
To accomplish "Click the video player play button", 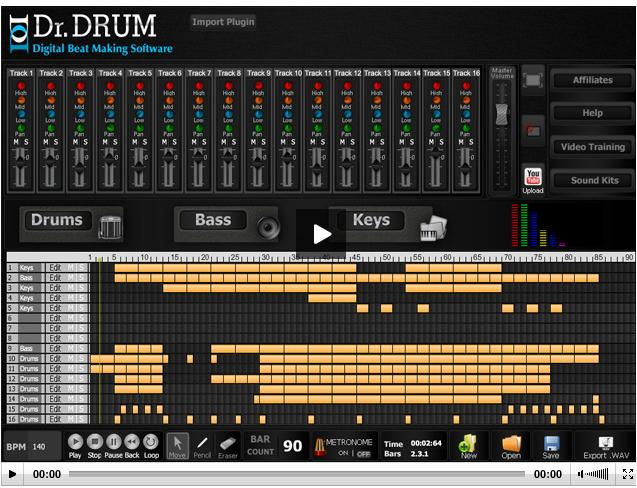I will (12, 474).
